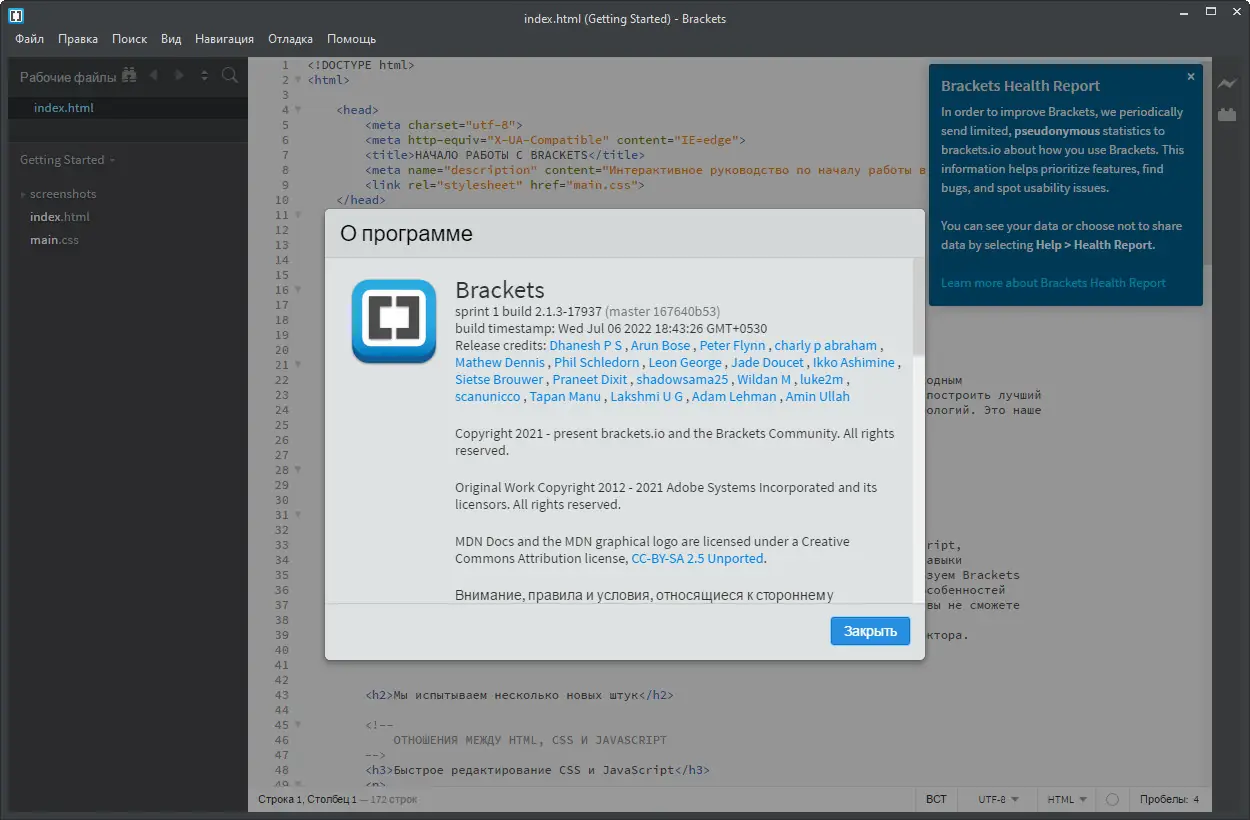Collapse the code fold arrow at line 4
Image resolution: width=1250 pixels, height=820 pixels.
click(x=298, y=110)
